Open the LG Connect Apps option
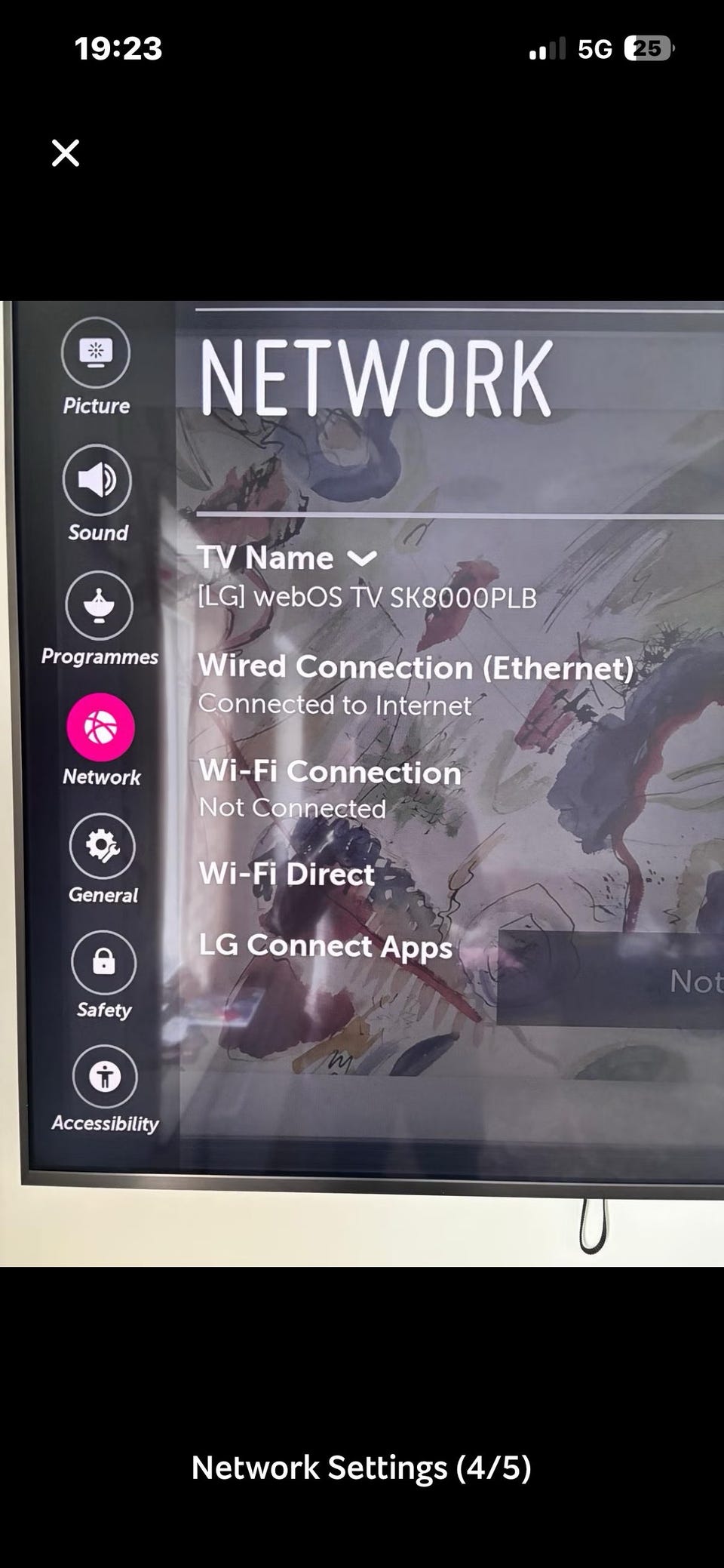Screen dimensions: 724x1568 tap(325, 946)
